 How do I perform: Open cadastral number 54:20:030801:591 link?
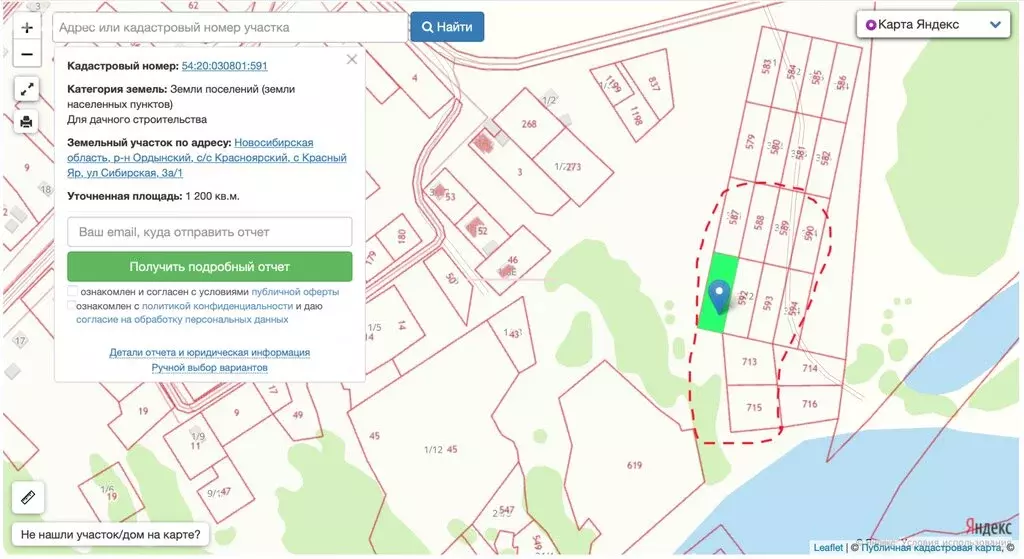[225, 65]
